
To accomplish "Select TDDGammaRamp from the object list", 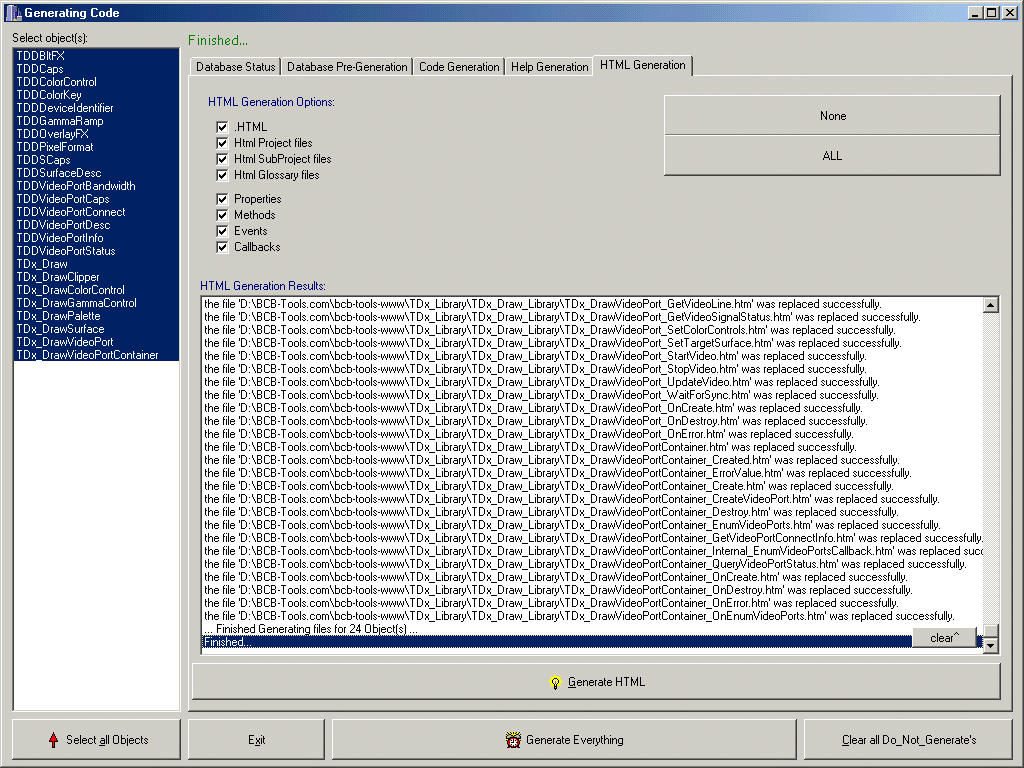I will click(59, 121).
